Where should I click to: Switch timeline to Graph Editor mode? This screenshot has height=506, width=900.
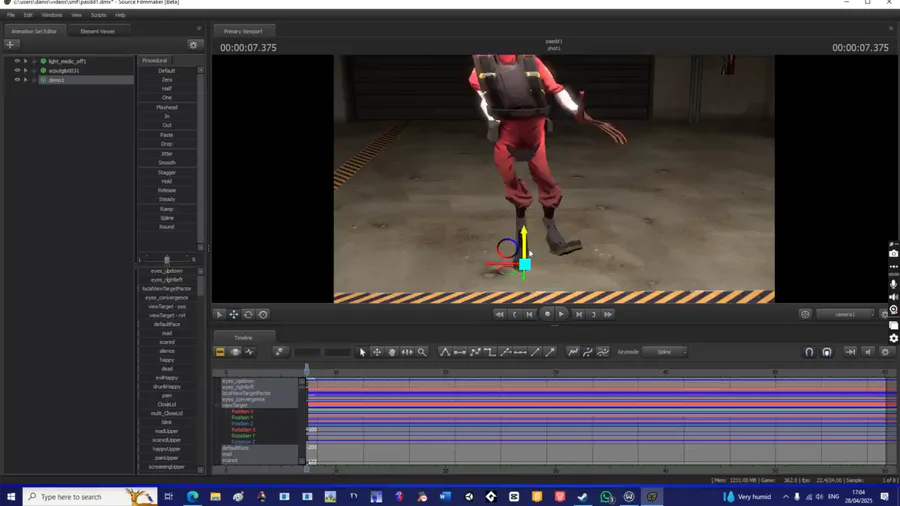pyautogui.click(x=250, y=352)
